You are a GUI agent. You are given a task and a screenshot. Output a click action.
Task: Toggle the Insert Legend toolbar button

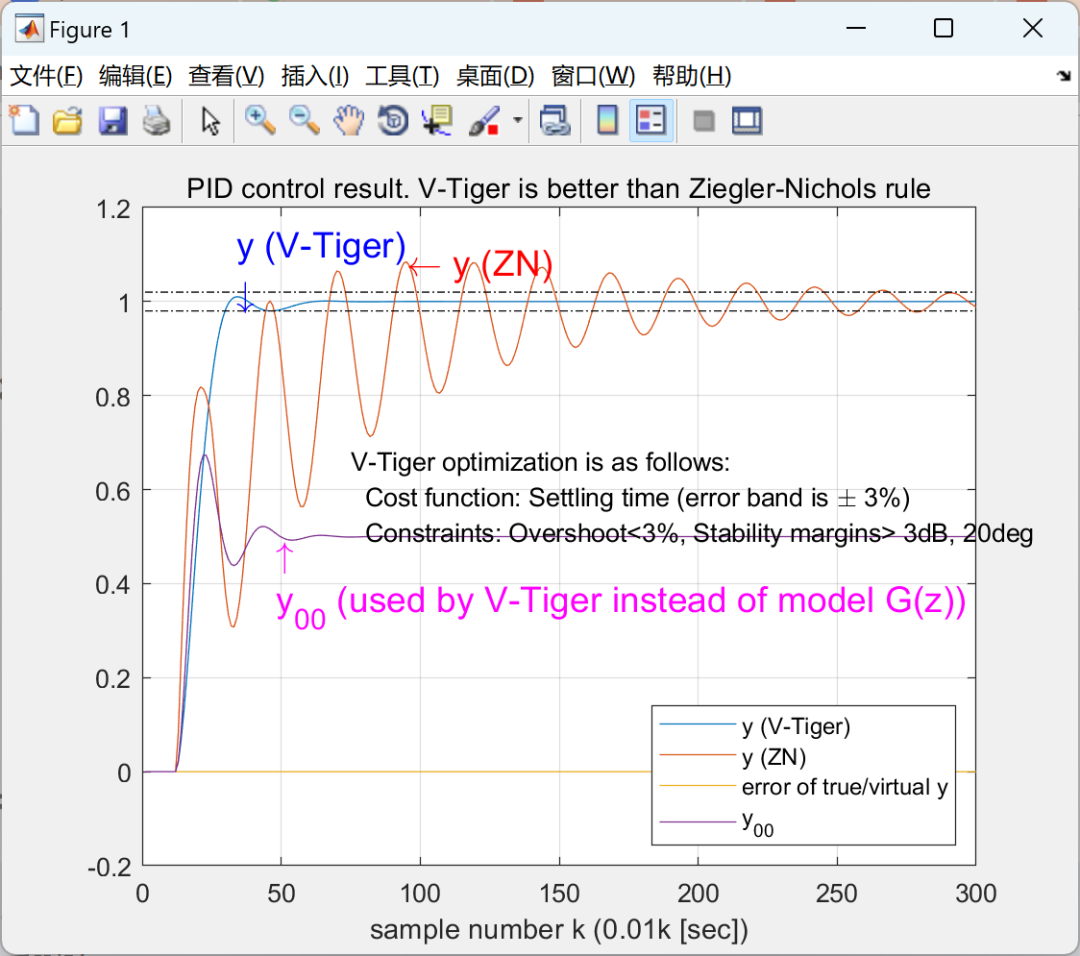point(651,121)
